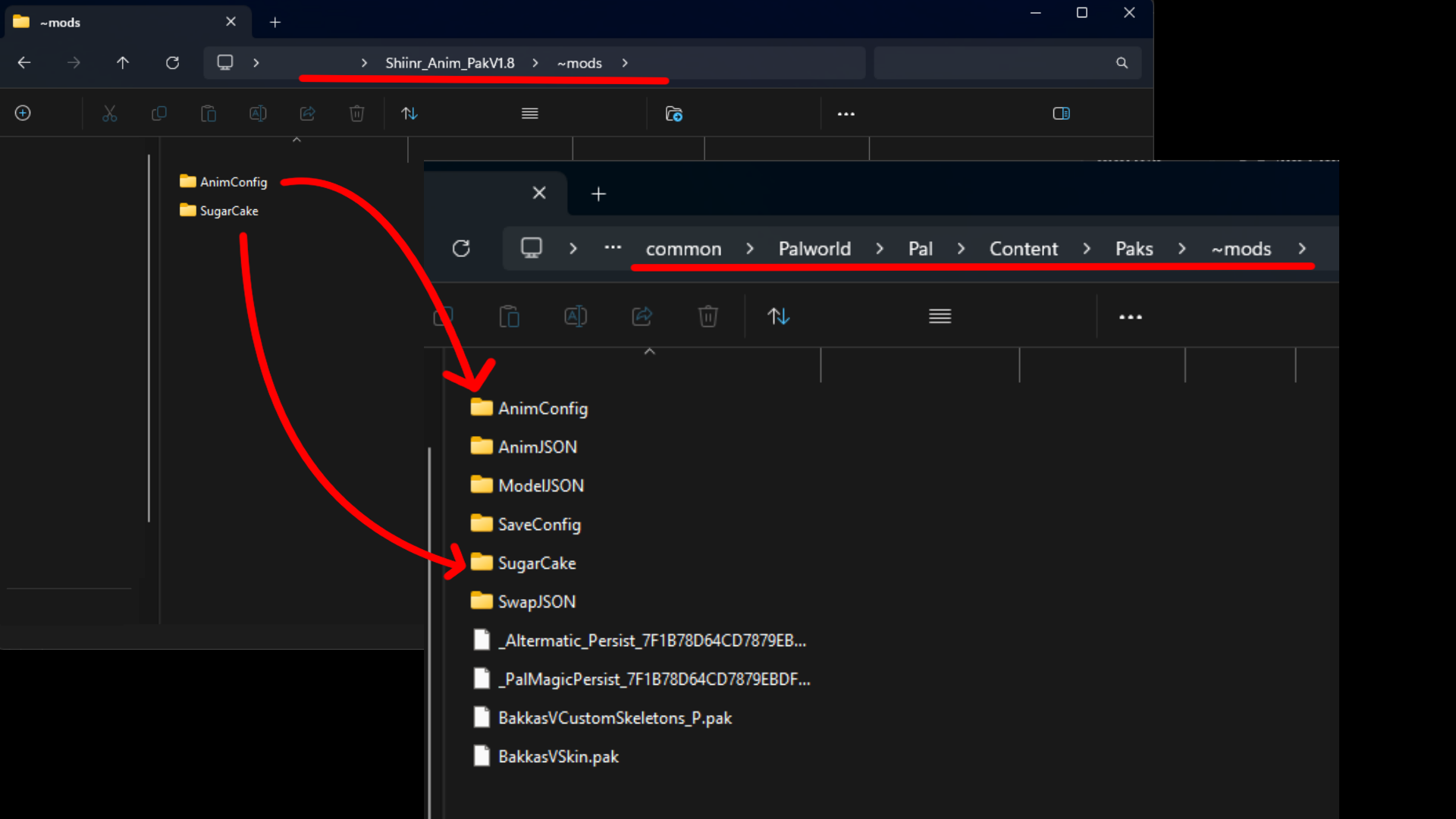Image resolution: width=1456 pixels, height=819 pixels.
Task: Click ~mods breadcrumb in front window
Action: pos(1241,249)
